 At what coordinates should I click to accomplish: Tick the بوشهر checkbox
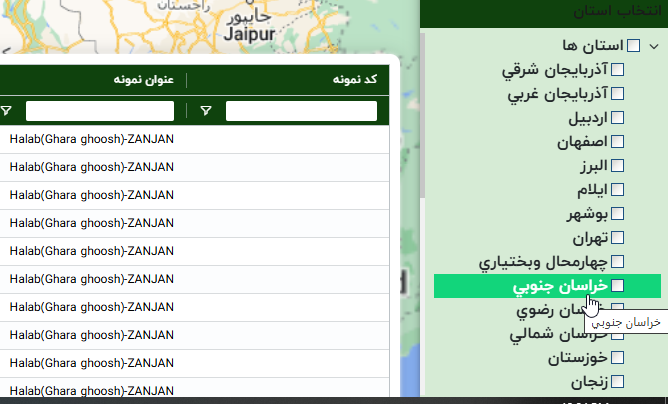tap(617, 214)
